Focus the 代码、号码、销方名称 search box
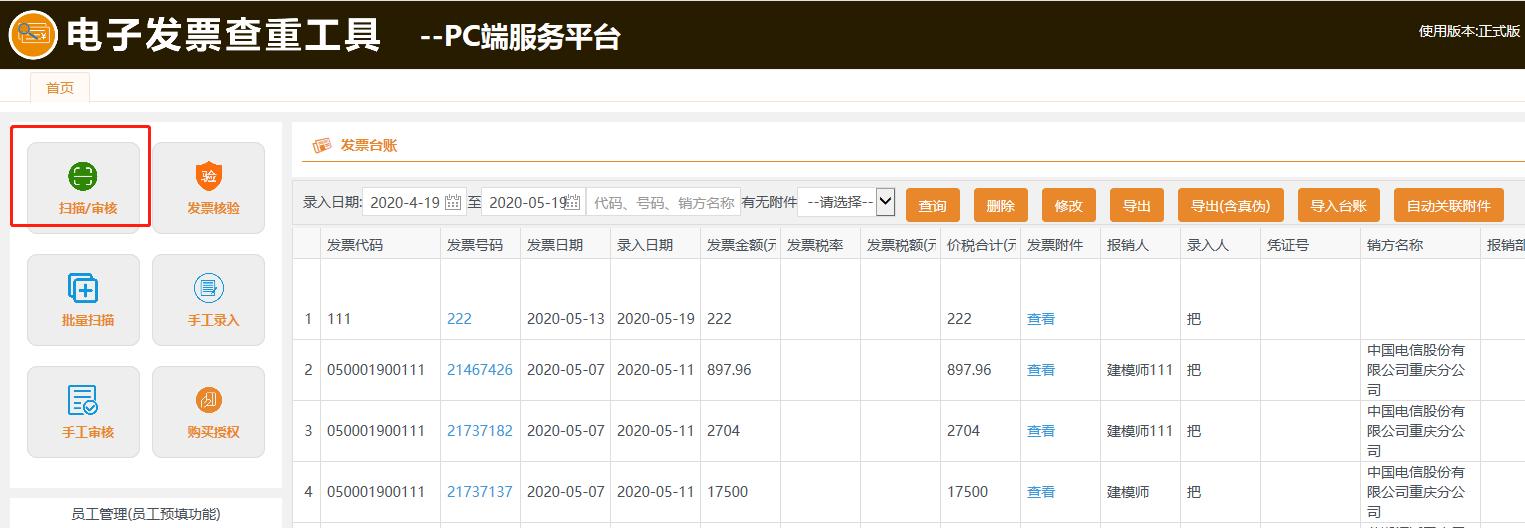Image resolution: width=1525 pixels, height=528 pixels. (663, 202)
